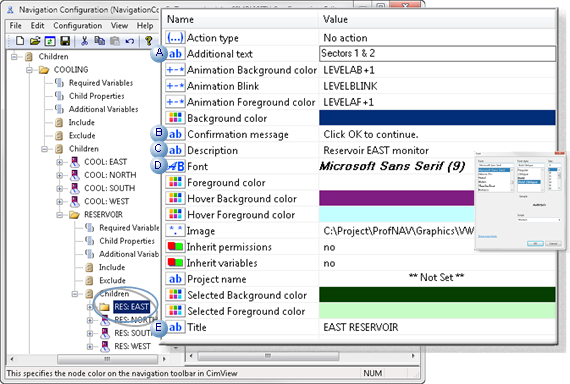Click the Save floppy disk icon
The height and width of the screenshot is (384, 570).
[65, 41]
